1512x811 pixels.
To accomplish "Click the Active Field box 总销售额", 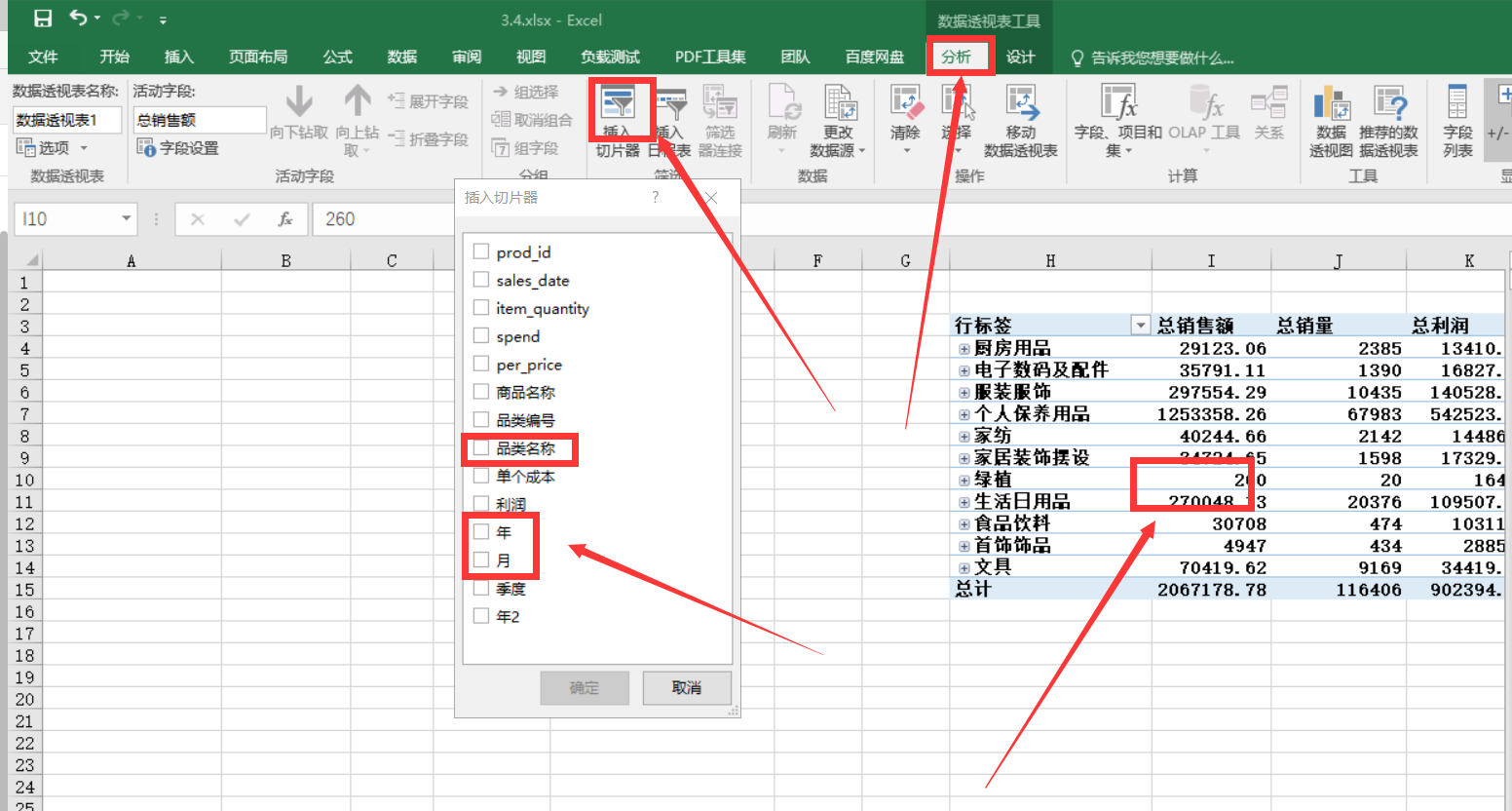I will 200,120.
